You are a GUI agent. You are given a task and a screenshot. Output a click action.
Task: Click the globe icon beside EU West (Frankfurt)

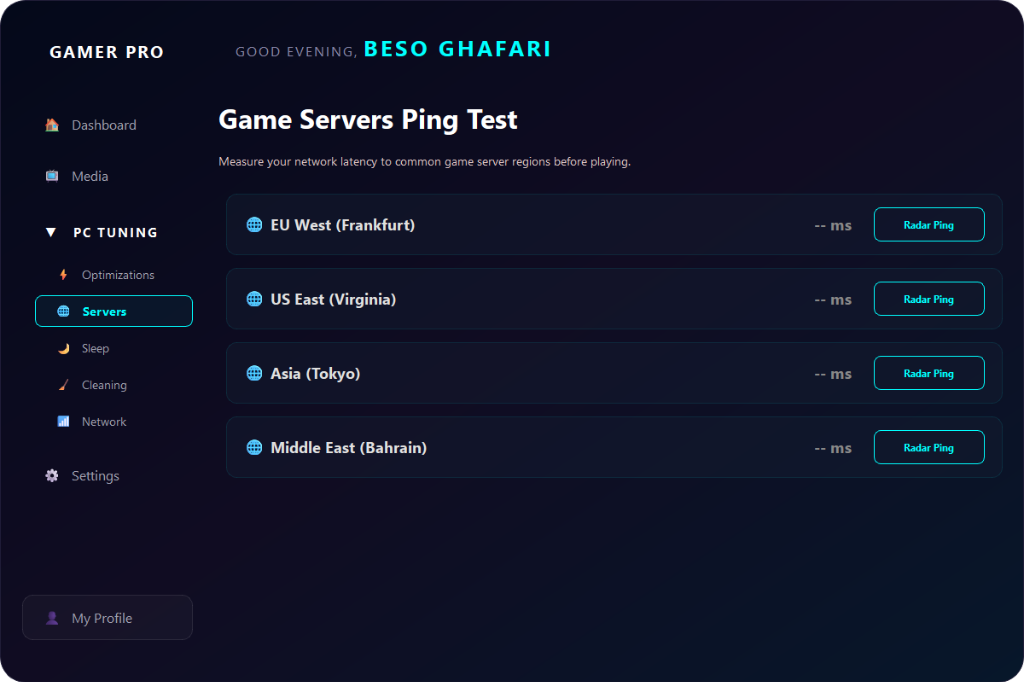click(x=254, y=225)
